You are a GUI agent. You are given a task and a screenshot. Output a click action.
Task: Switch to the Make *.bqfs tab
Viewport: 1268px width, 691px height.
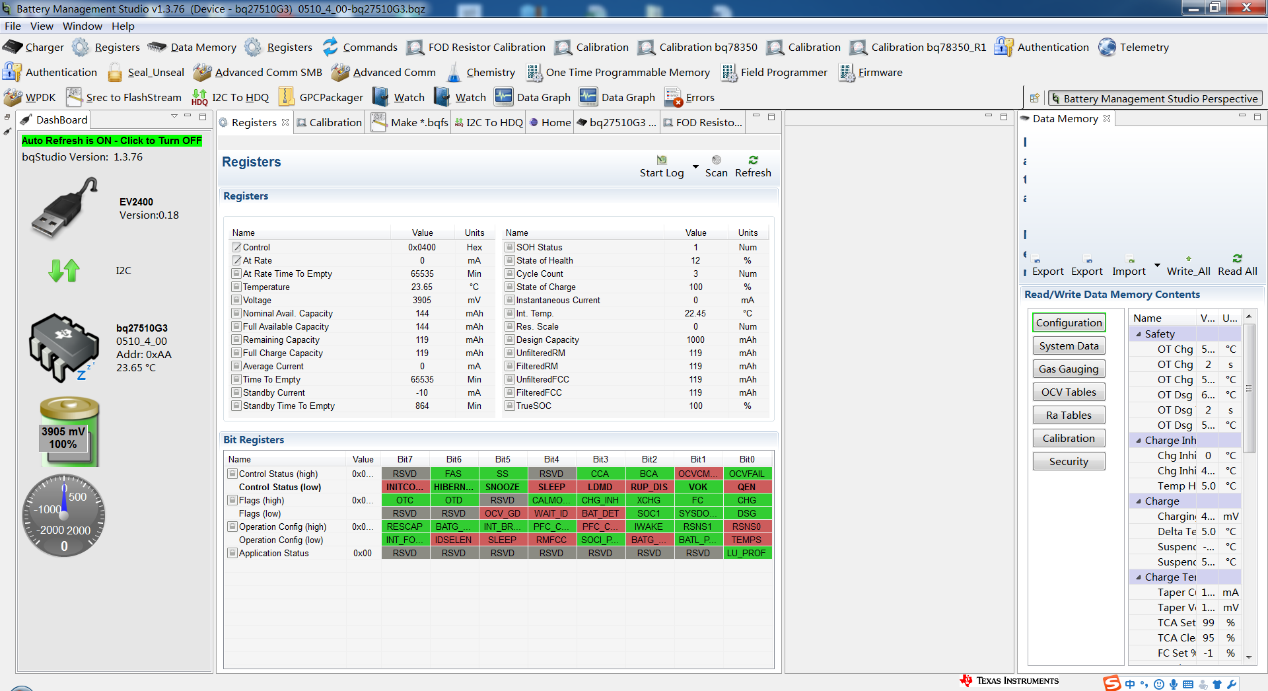410,122
